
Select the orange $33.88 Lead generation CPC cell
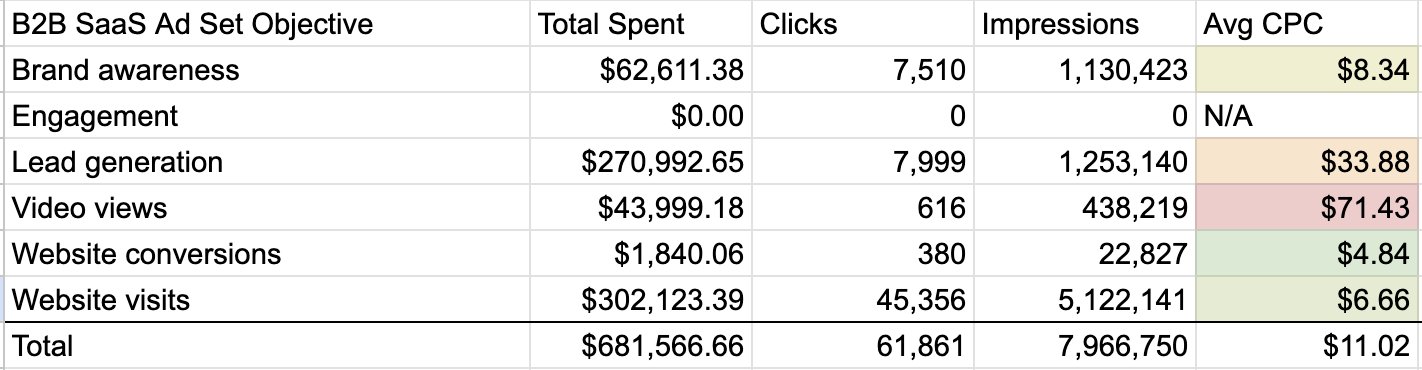[x=1308, y=162]
